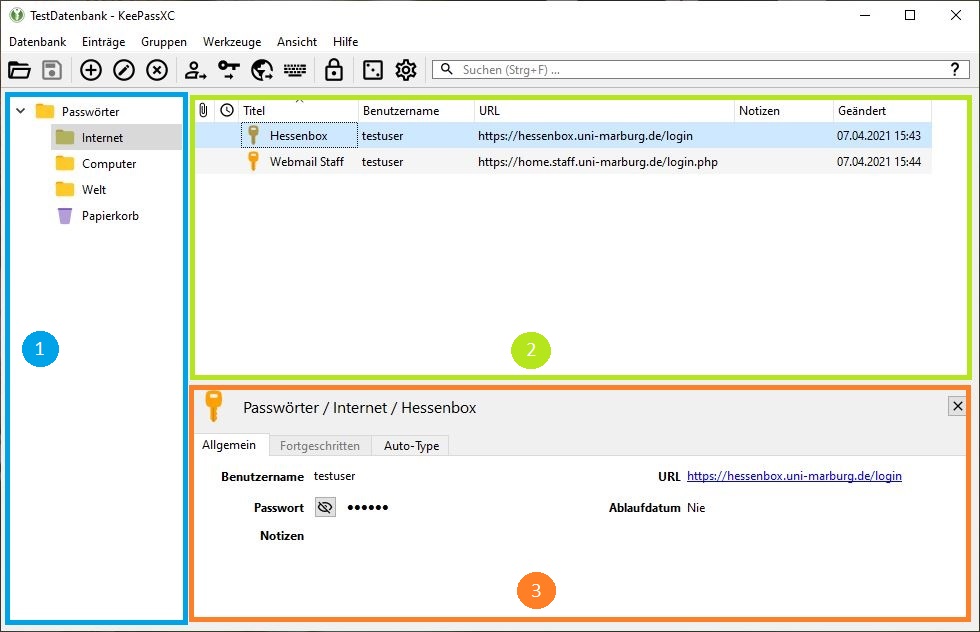This screenshot has height=632, width=980.
Task: Copy username via the person-arrow icon
Action: click(x=195, y=70)
